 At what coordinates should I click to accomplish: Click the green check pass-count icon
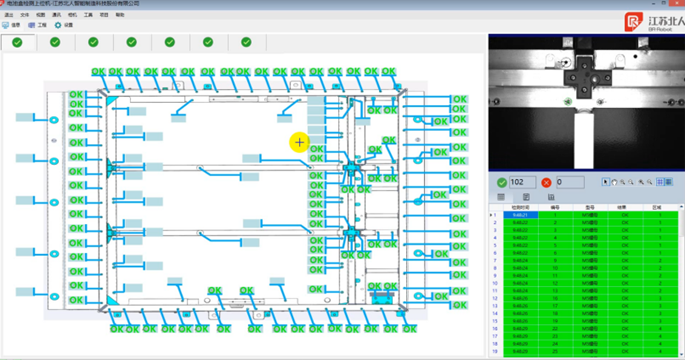502,183
